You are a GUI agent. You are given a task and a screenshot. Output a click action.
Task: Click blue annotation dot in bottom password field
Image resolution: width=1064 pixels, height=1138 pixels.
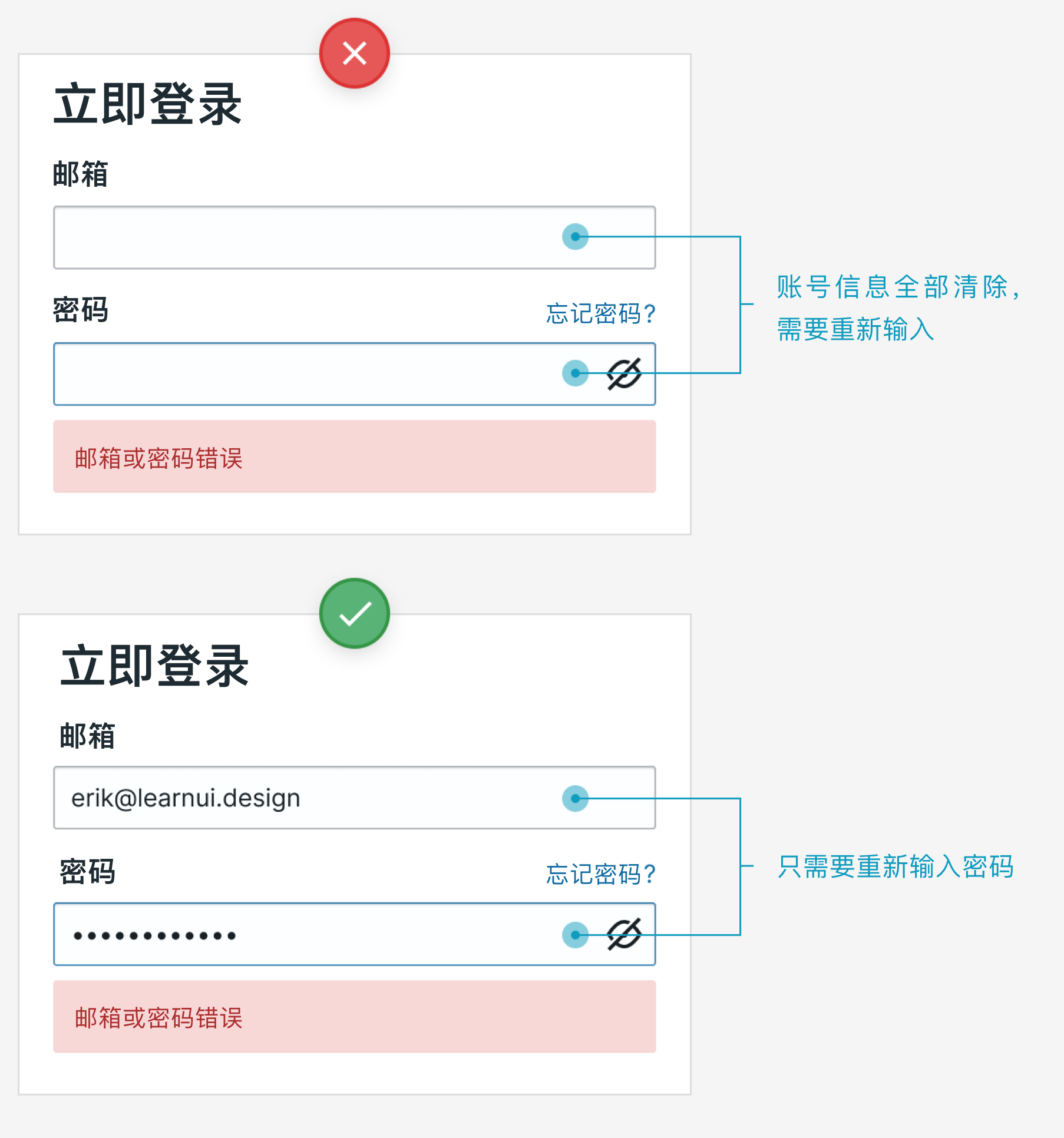(x=576, y=935)
